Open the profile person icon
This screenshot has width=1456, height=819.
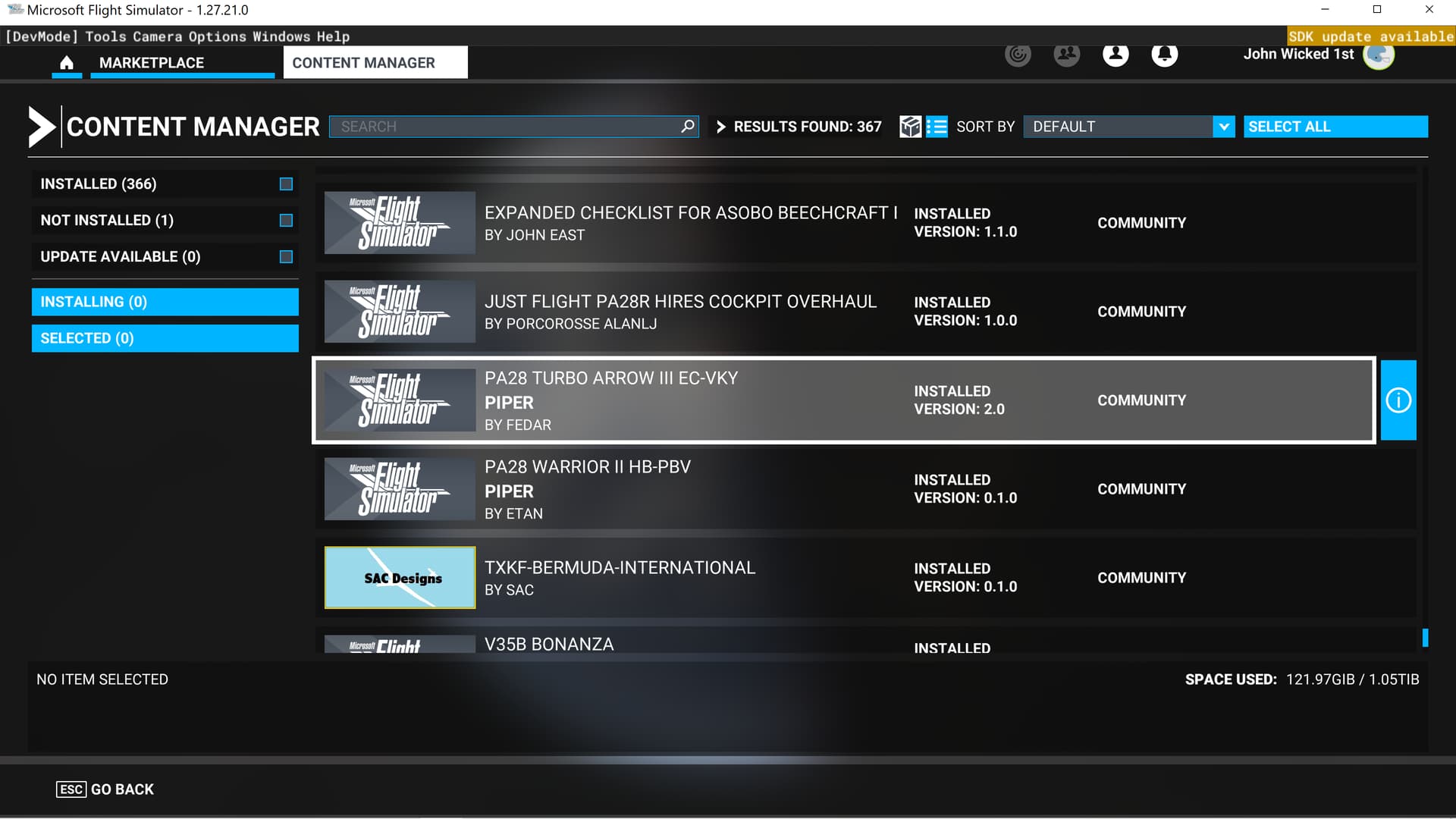pyautogui.click(x=1115, y=54)
